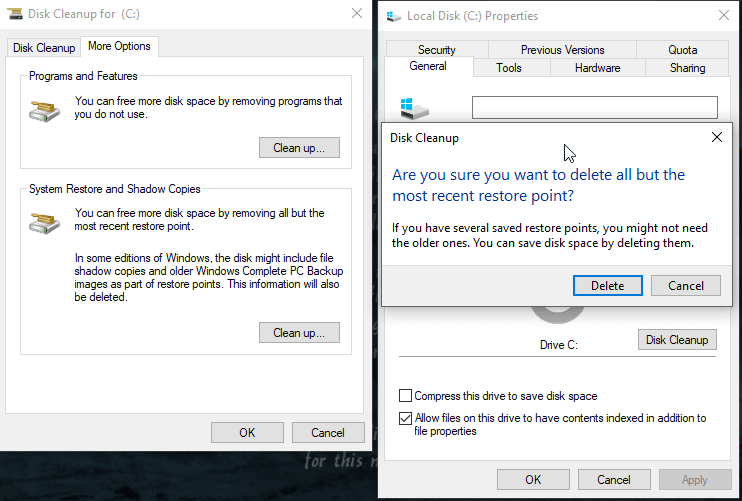
Task: Click Clean up under System Restore section
Action: 299,332
